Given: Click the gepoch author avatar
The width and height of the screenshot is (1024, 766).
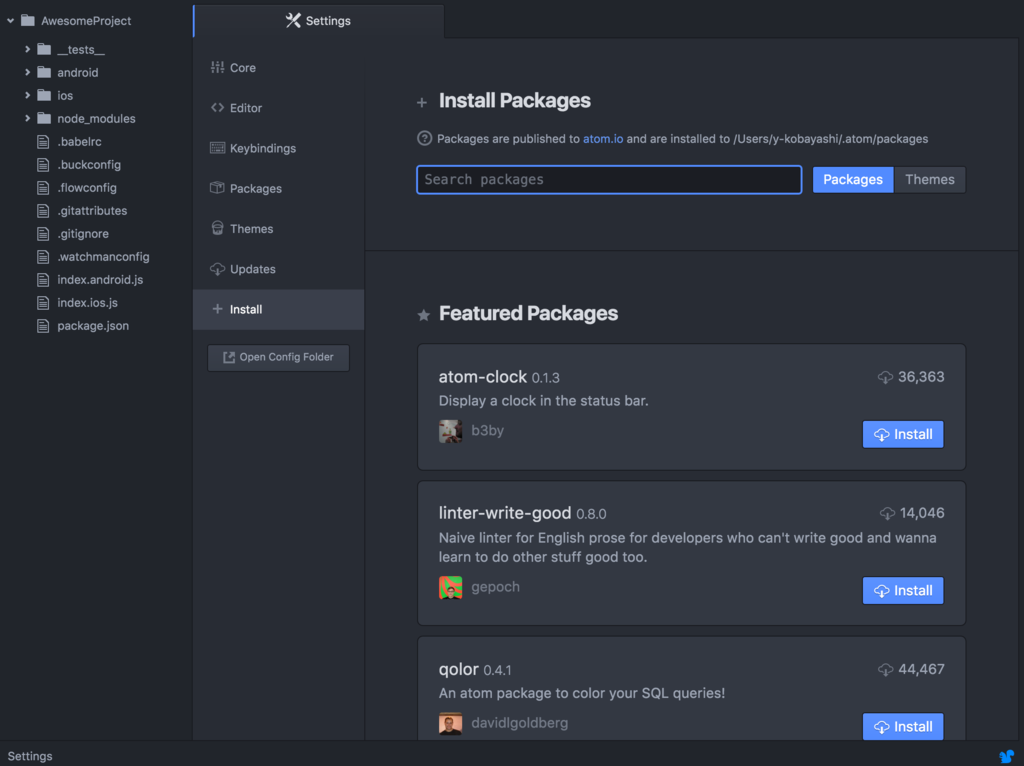Looking at the screenshot, I should pyautogui.click(x=450, y=588).
